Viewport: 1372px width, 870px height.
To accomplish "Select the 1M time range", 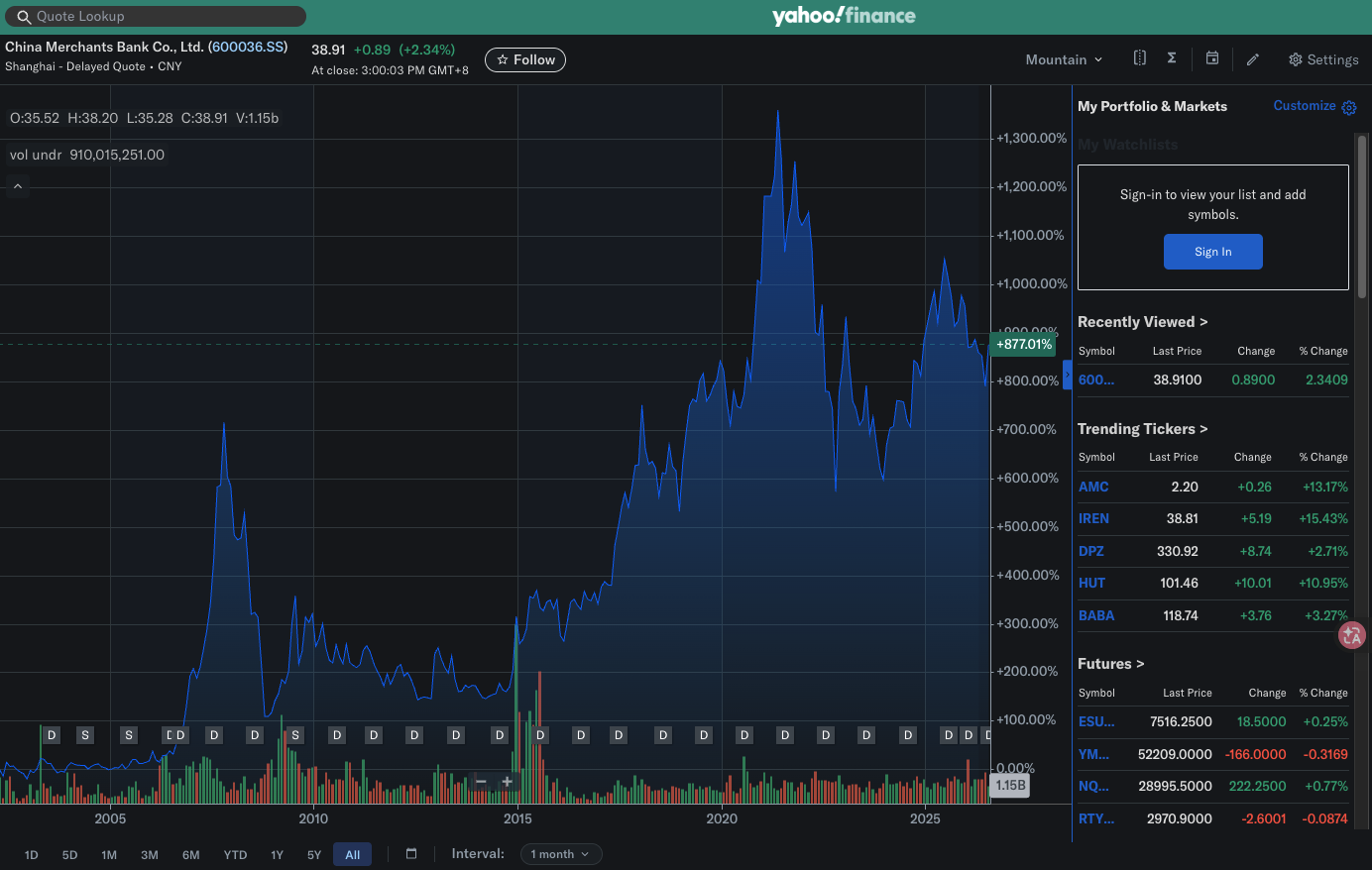I will coord(109,854).
